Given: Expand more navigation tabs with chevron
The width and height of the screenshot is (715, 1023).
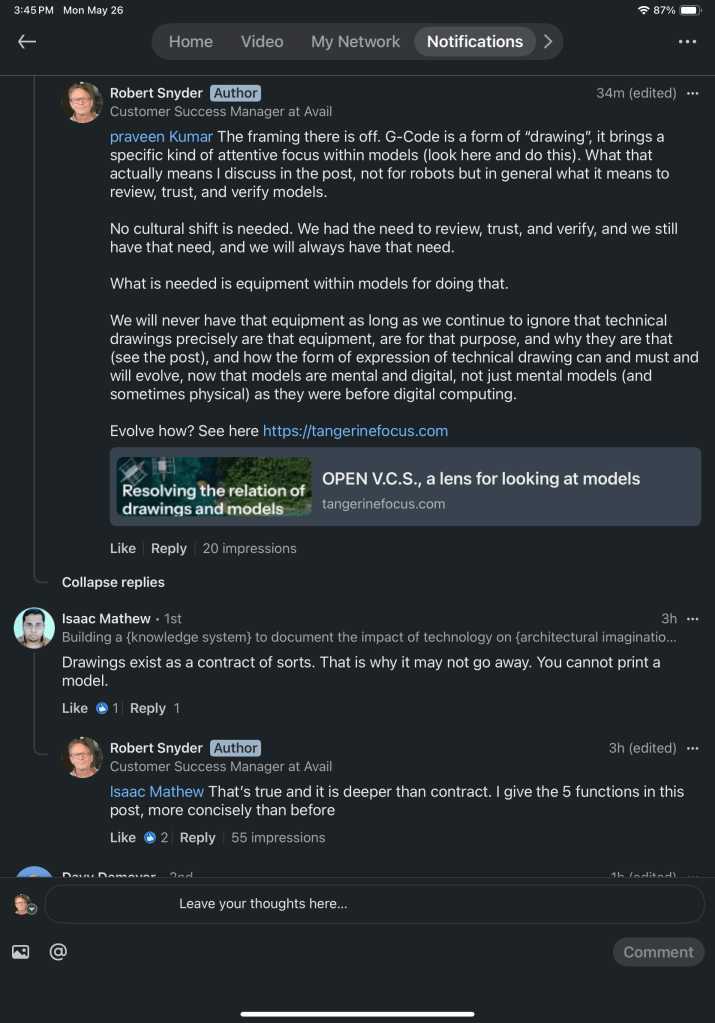Looking at the screenshot, I should click(547, 41).
